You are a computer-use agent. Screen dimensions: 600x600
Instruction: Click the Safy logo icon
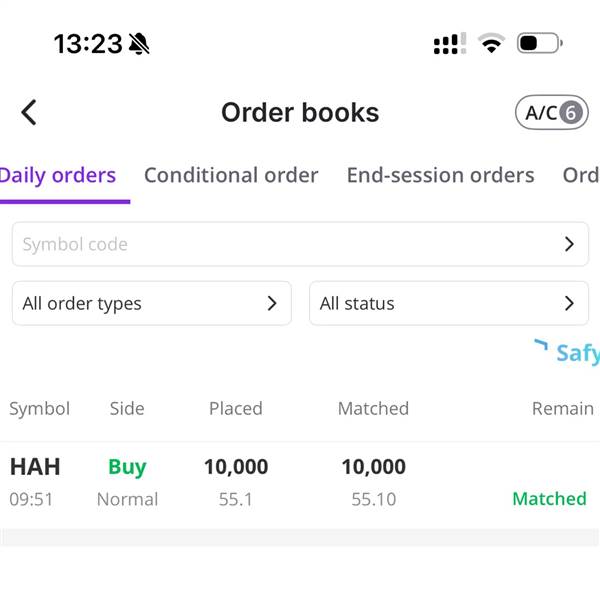tap(541, 345)
